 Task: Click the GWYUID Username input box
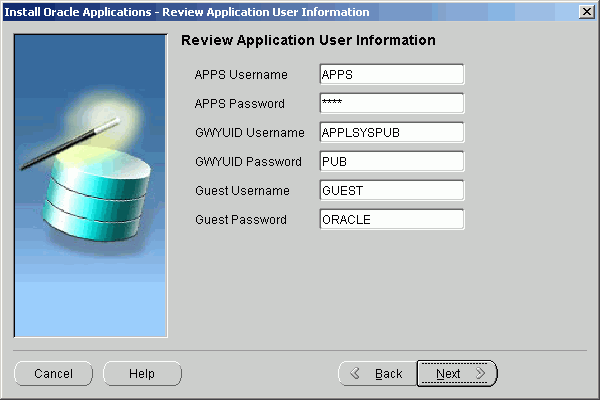(x=392, y=132)
